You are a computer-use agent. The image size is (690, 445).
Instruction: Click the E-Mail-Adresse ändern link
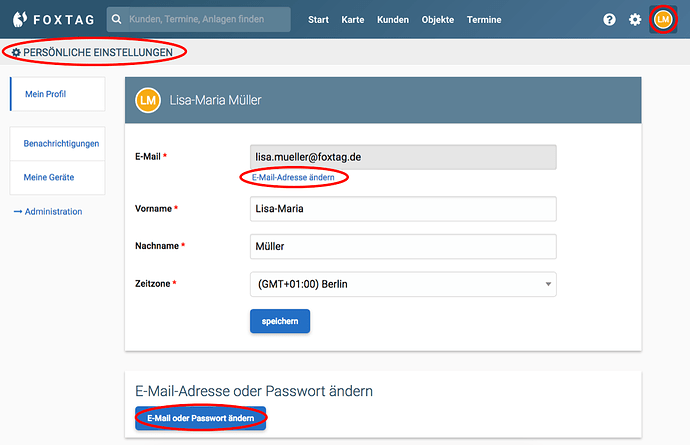click(293, 177)
